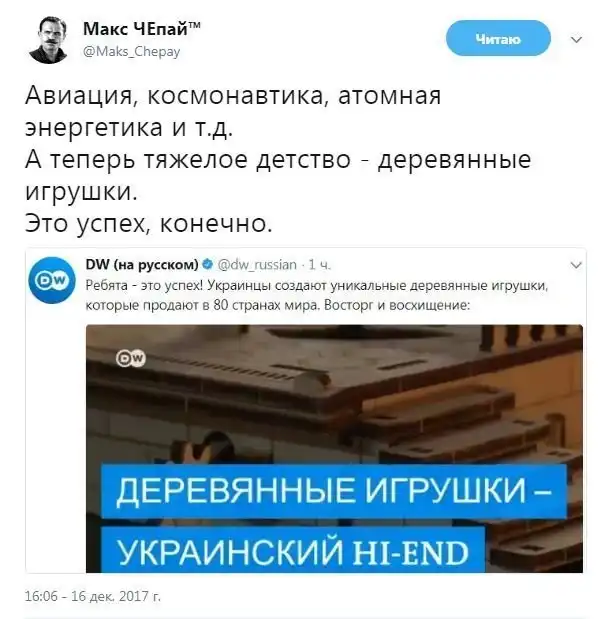Screen dimensions: 615x619
Task: Click Макс ЧЕпай profile avatar
Action: [49, 40]
